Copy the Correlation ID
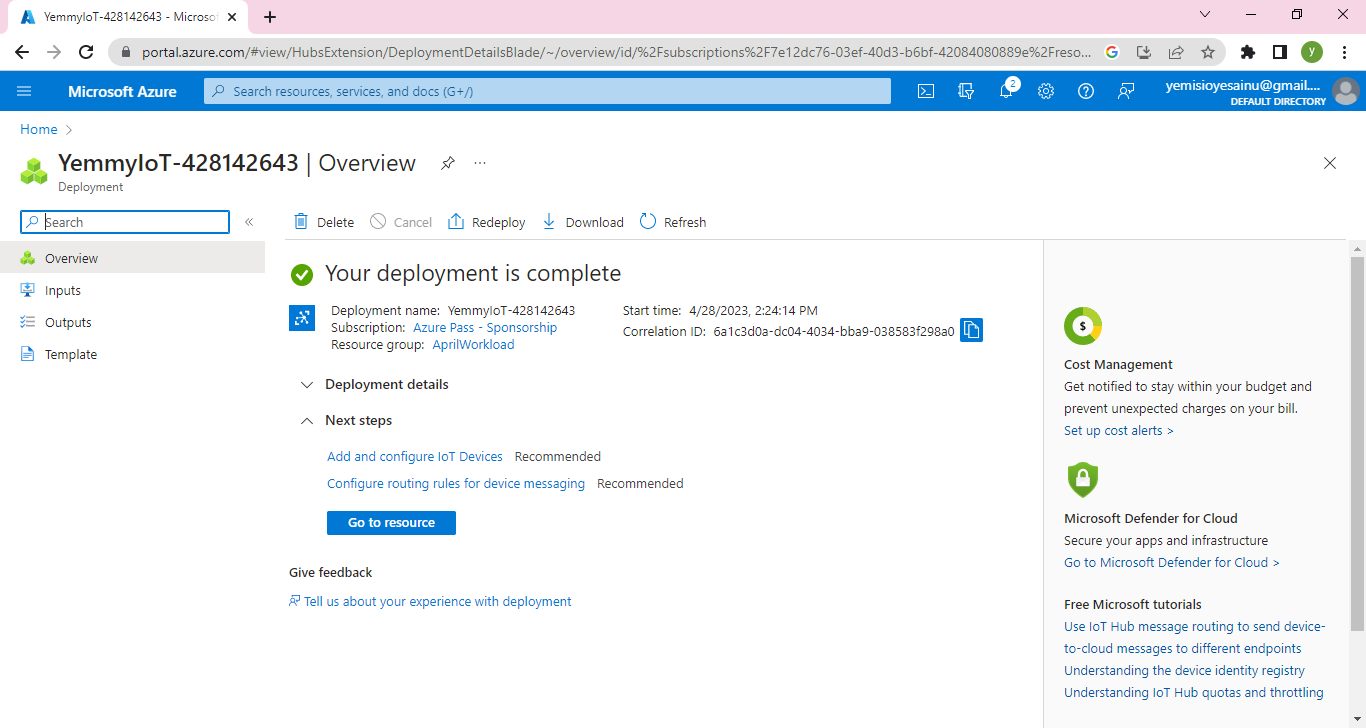 971,330
